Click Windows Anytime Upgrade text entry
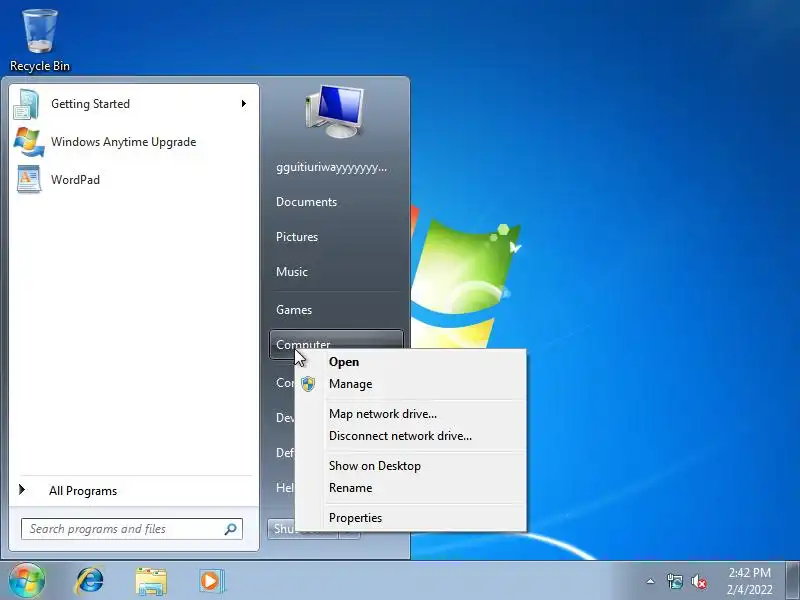Image resolution: width=800 pixels, height=600 pixels. (123, 142)
